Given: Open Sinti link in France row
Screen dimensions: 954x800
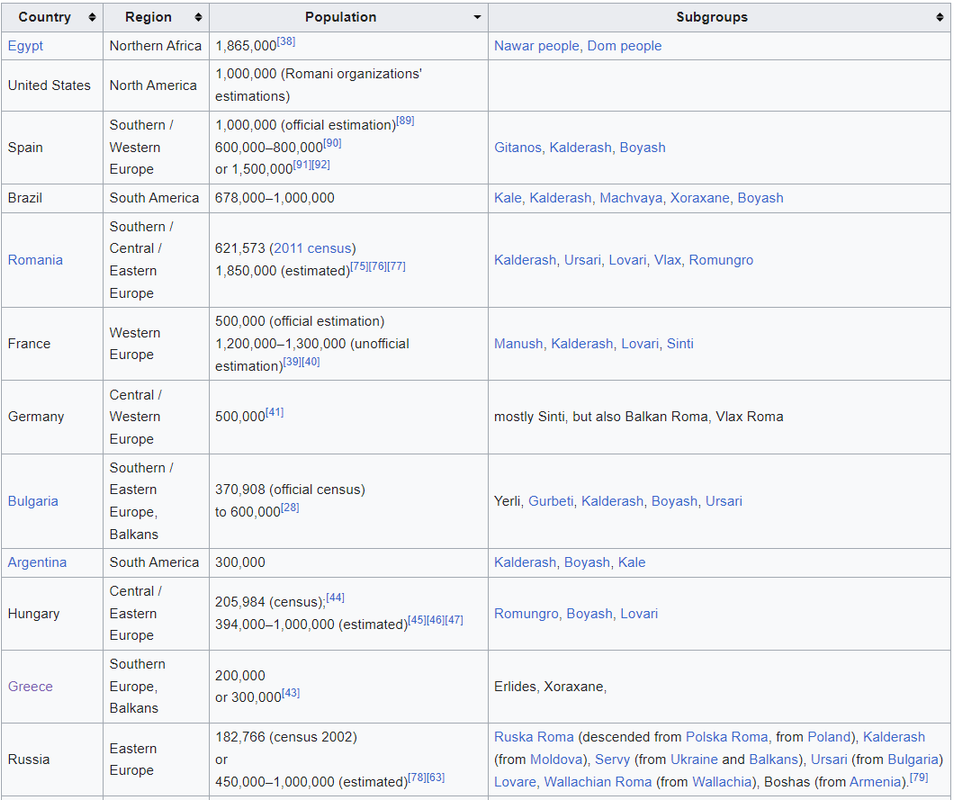Looking at the screenshot, I should coord(680,344).
